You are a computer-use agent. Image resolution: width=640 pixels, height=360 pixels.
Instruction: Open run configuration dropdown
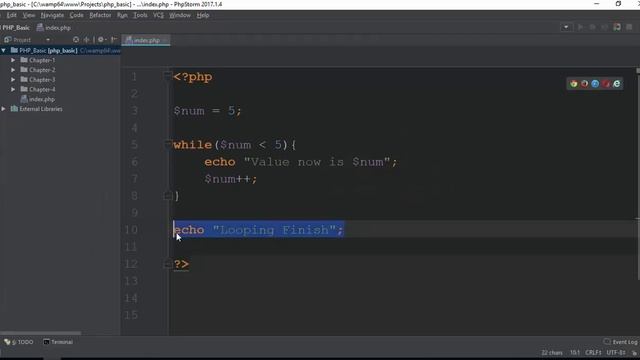click(x=566, y=27)
